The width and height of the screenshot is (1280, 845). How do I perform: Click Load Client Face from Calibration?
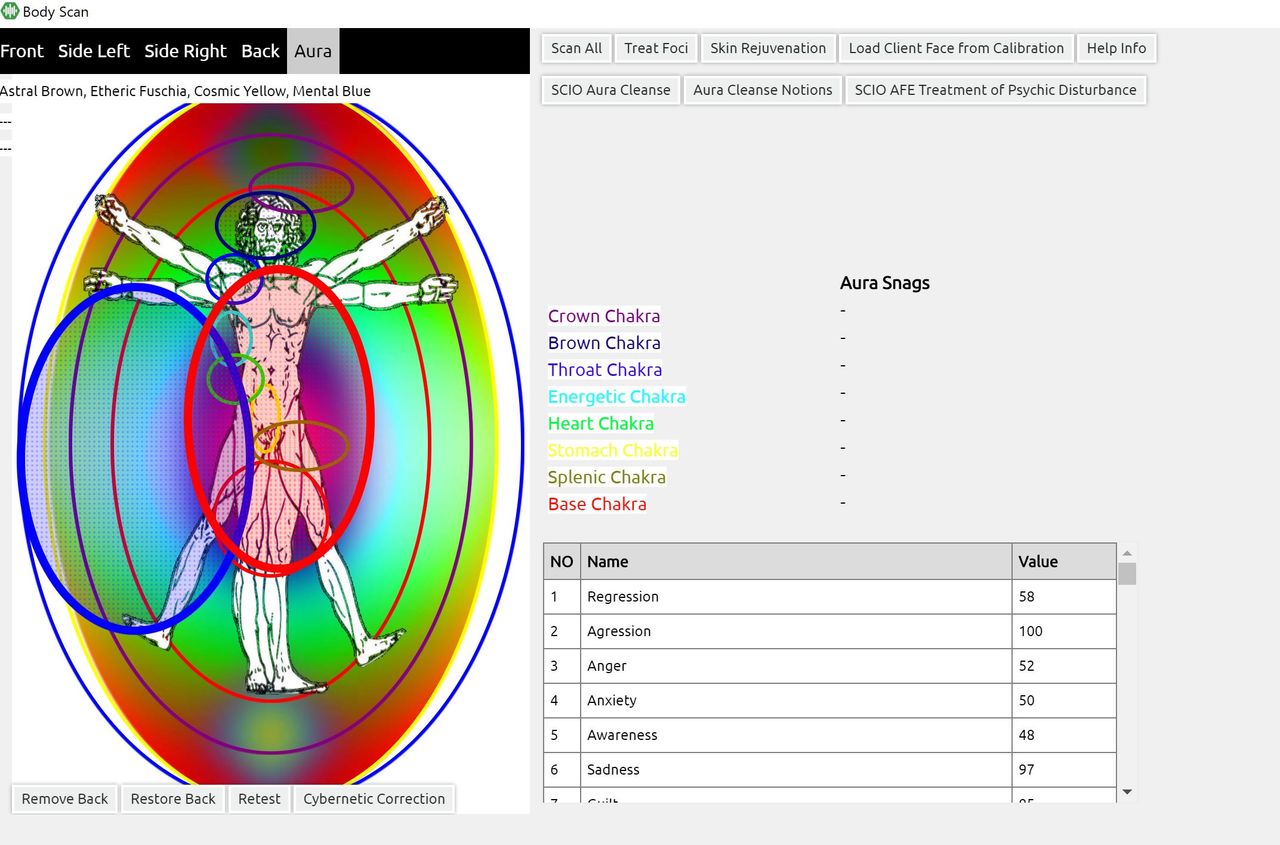[x=955, y=48]
